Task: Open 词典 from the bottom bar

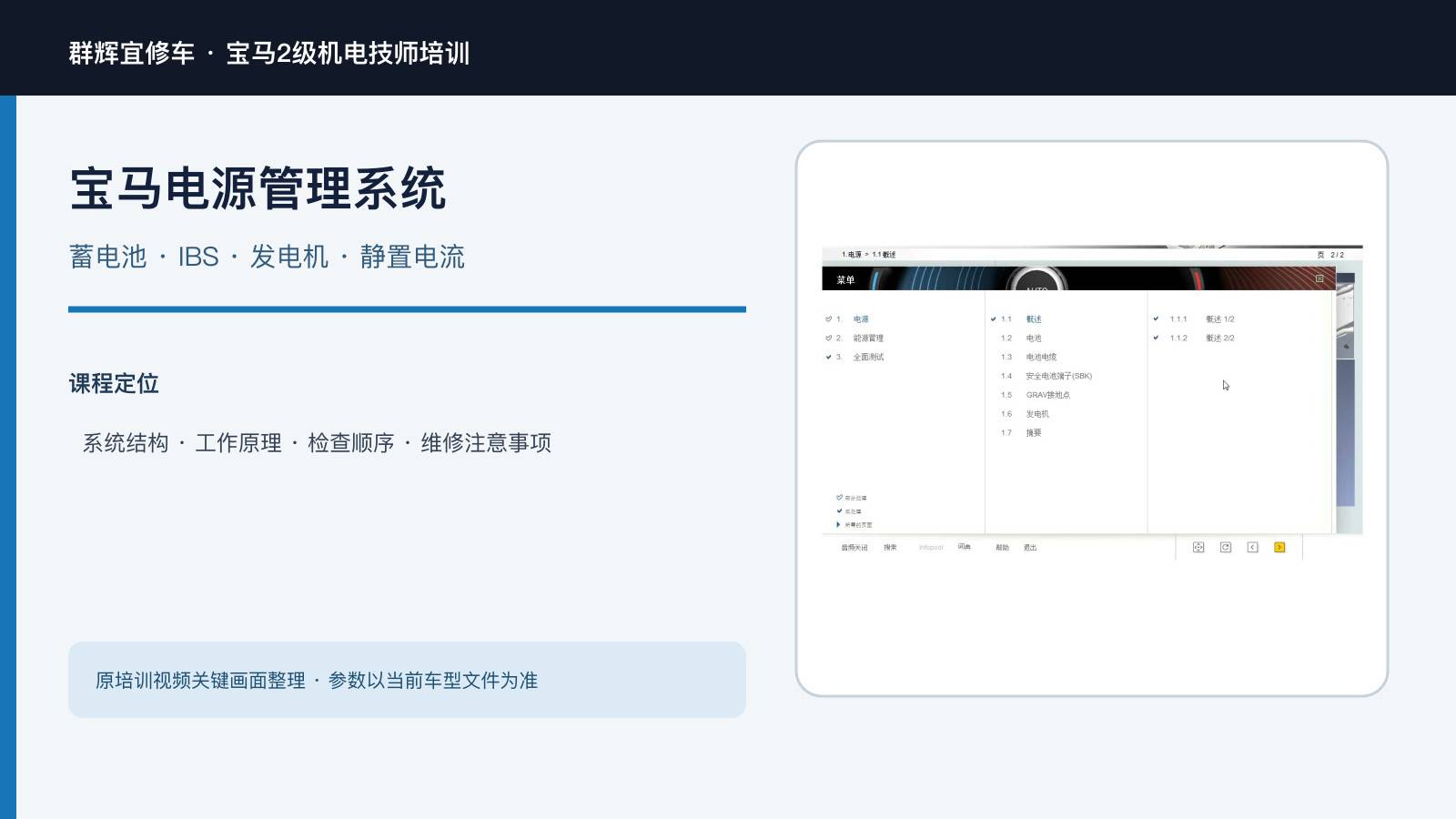Action: [965, 547]
